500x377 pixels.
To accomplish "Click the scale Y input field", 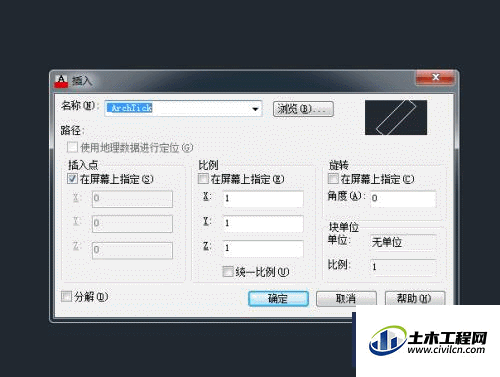I will click(x=263, y=223).
